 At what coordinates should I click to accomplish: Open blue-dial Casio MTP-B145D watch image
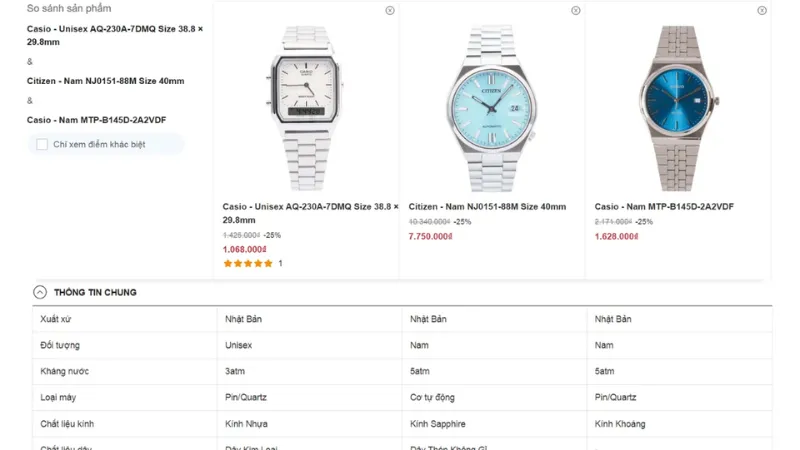(677, 108)
